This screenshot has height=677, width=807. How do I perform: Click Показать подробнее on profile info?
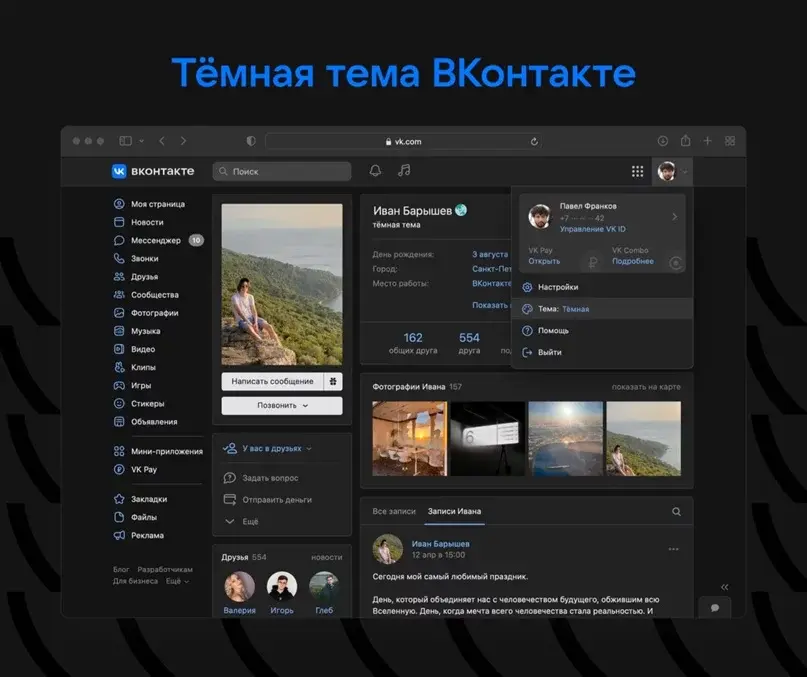(x=490, y=304)
